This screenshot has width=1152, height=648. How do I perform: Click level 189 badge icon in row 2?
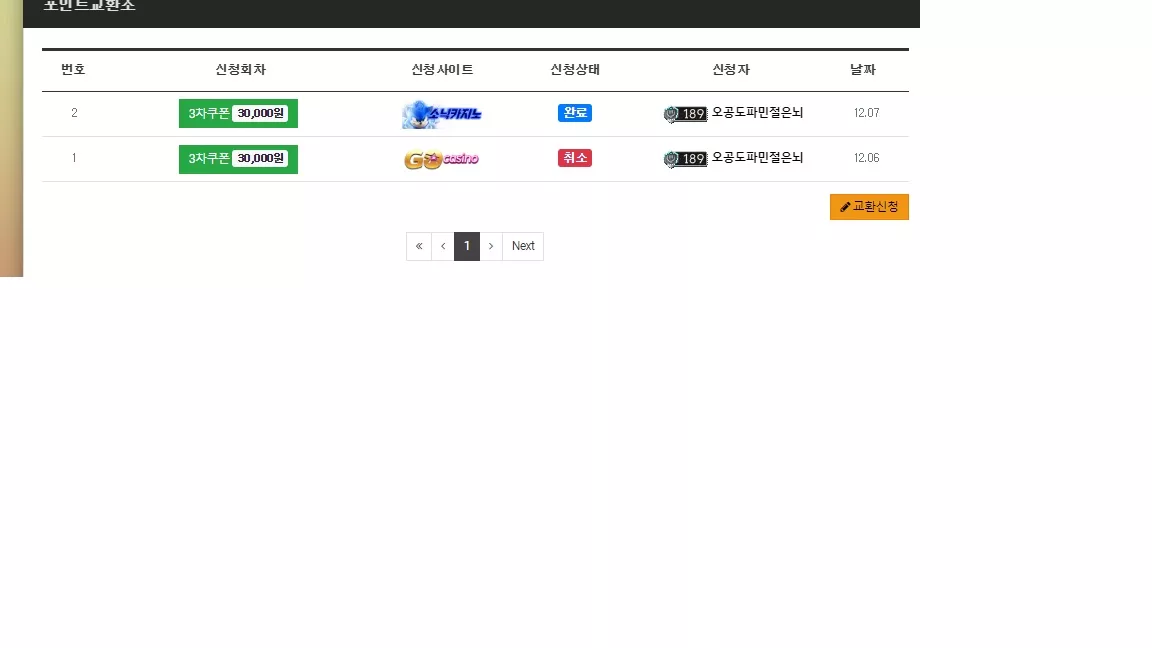(685, 114)
